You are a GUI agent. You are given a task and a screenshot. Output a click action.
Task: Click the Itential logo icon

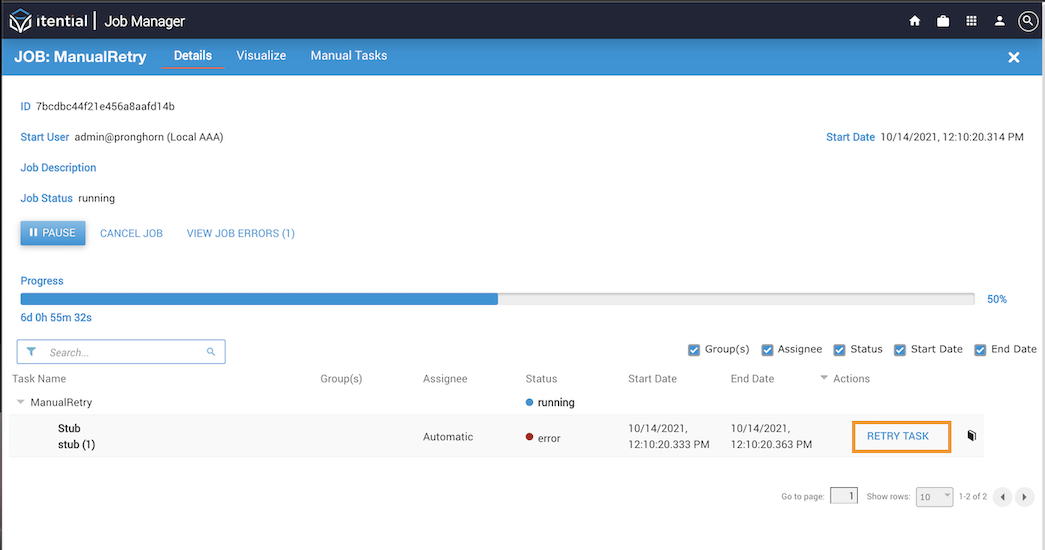[21, 21]
